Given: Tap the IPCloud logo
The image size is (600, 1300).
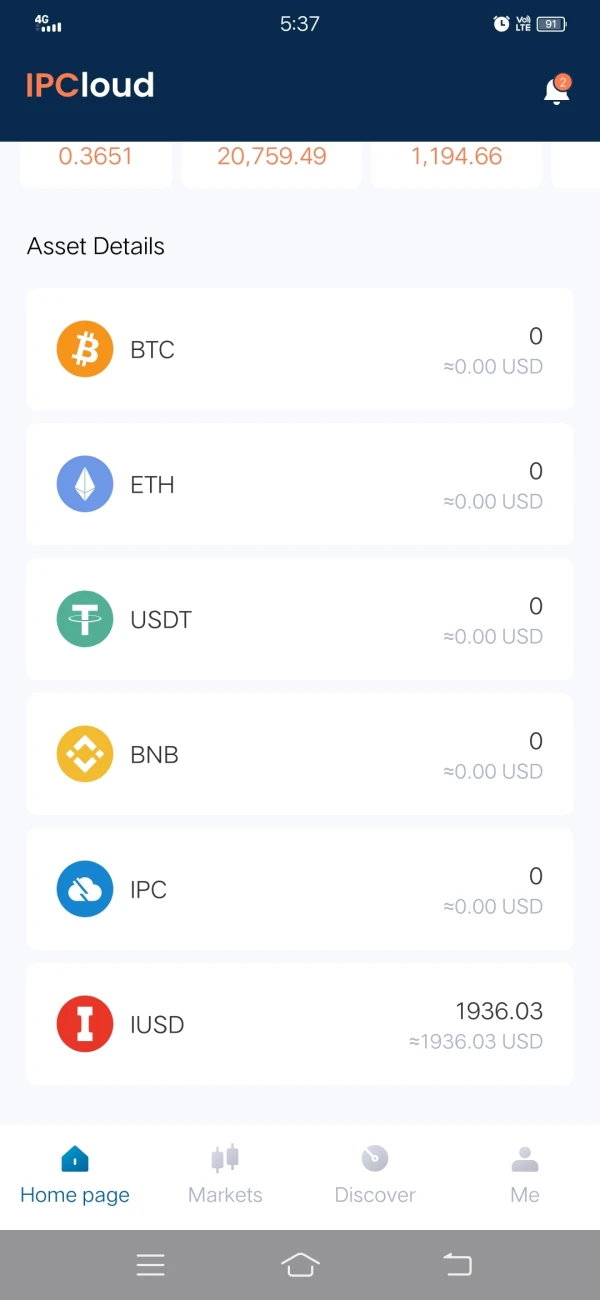Looking at the screenshot, I should (90, 86).
